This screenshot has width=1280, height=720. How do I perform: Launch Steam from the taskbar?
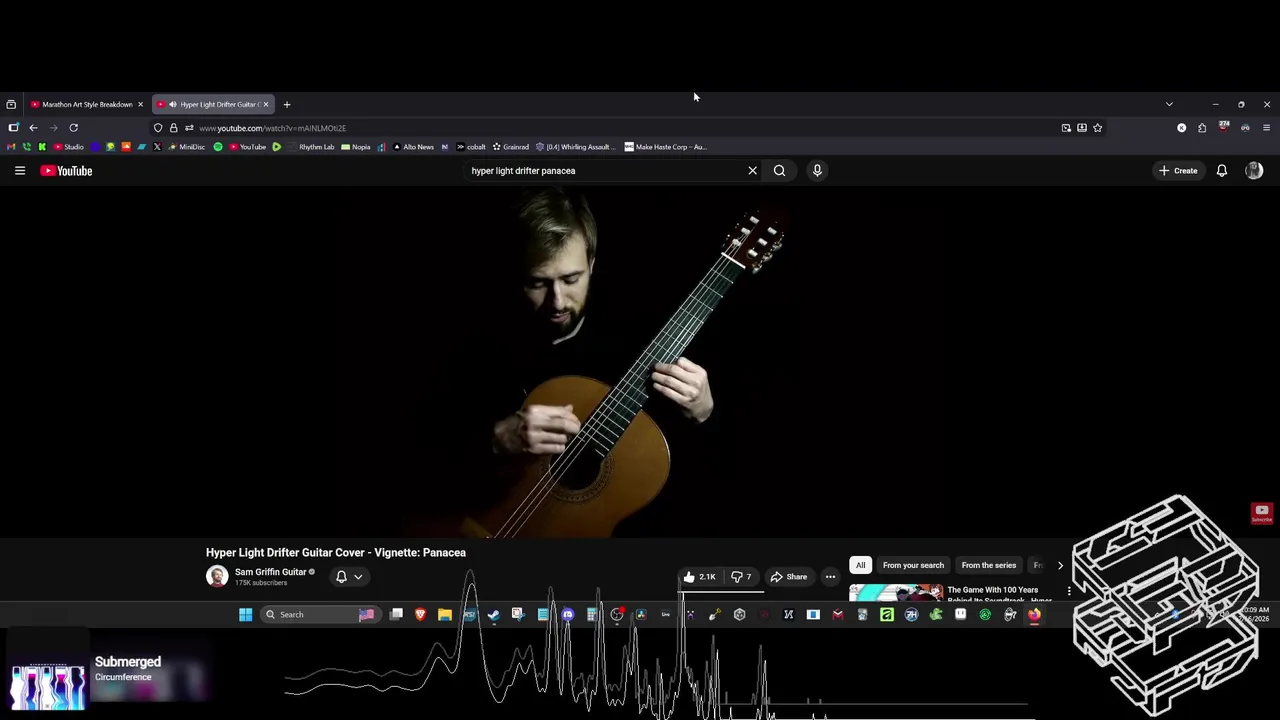pyautogui.click(x=493, y=614)
